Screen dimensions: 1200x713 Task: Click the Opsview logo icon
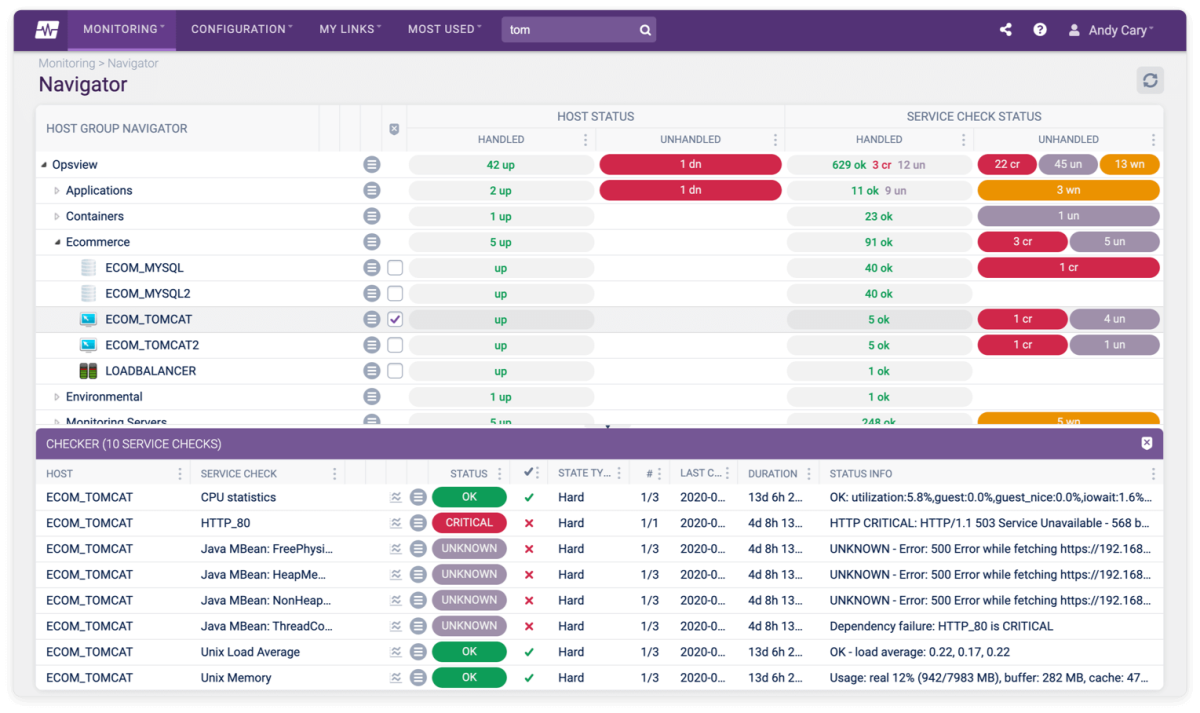(x=46, y=29)
